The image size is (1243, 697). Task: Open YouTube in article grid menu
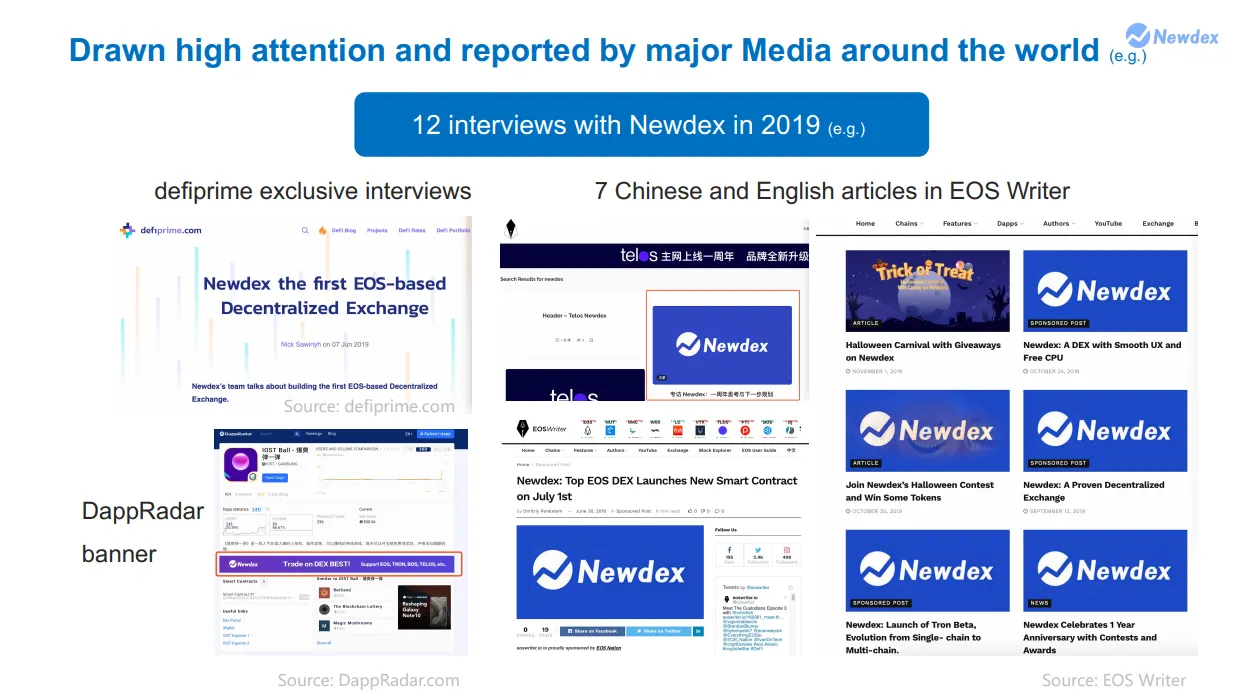coord(1108,224)
